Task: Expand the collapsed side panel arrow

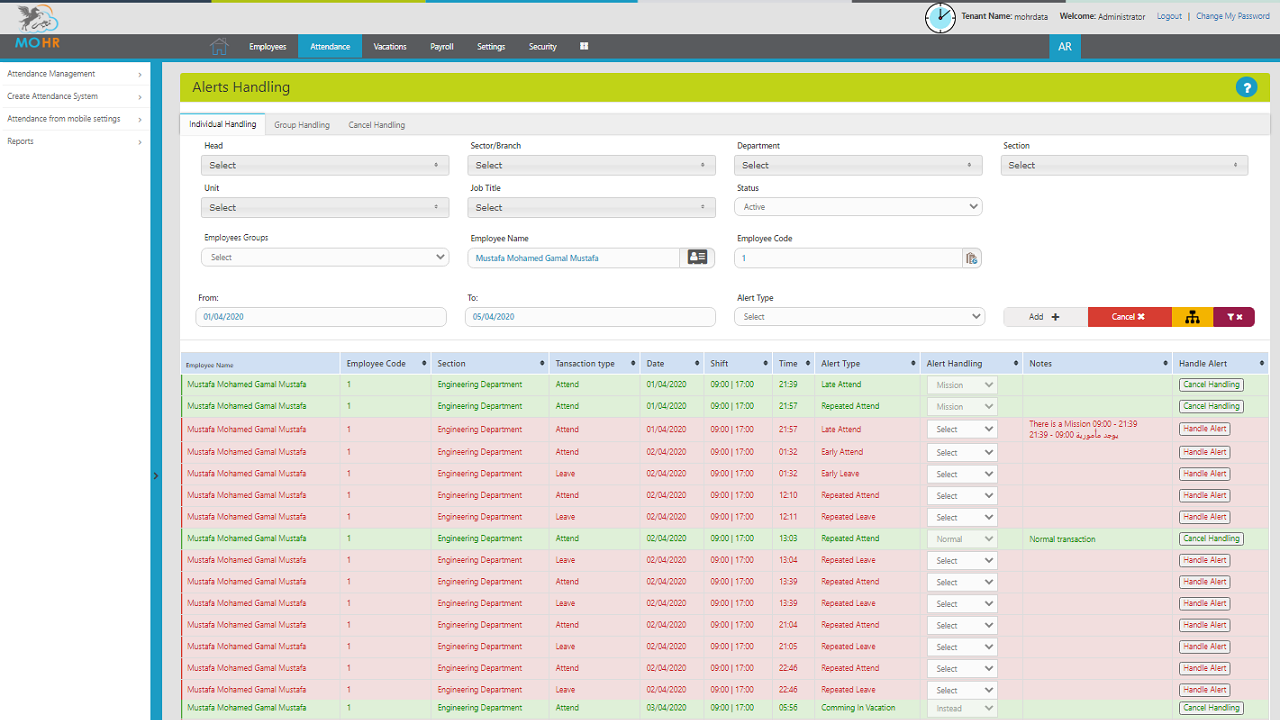Action: pyautogui.click(x=155, y=476)
